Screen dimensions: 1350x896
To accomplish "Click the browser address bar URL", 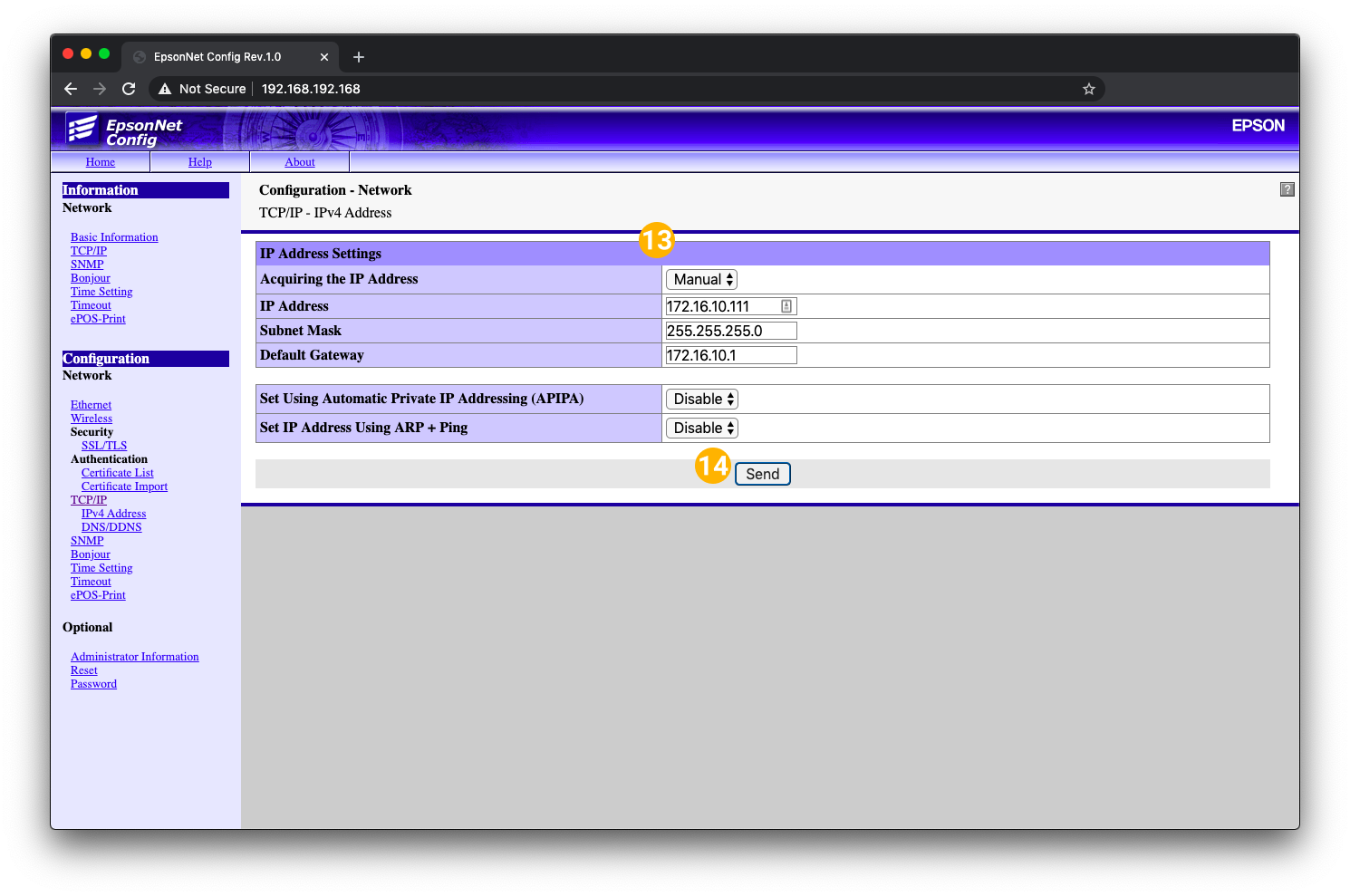I will click(311, 89).
